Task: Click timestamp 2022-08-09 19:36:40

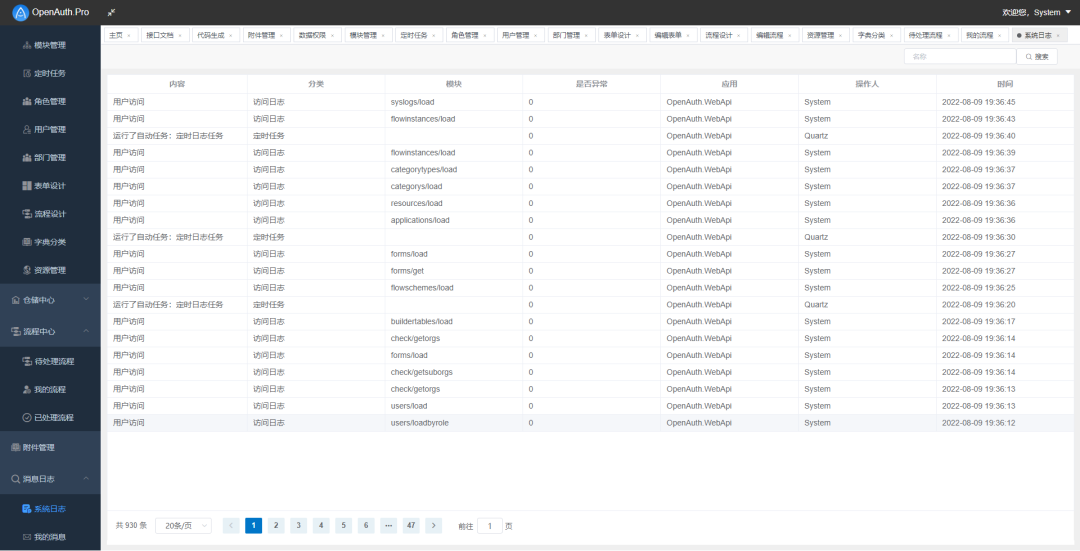Action: (979, 136)
